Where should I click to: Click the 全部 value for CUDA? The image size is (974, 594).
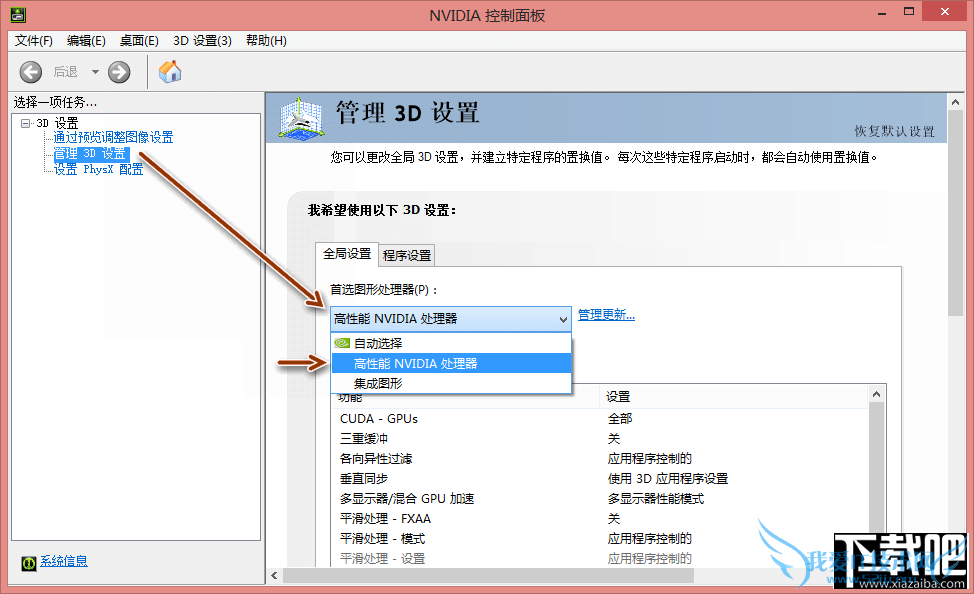tap(620, 419)
